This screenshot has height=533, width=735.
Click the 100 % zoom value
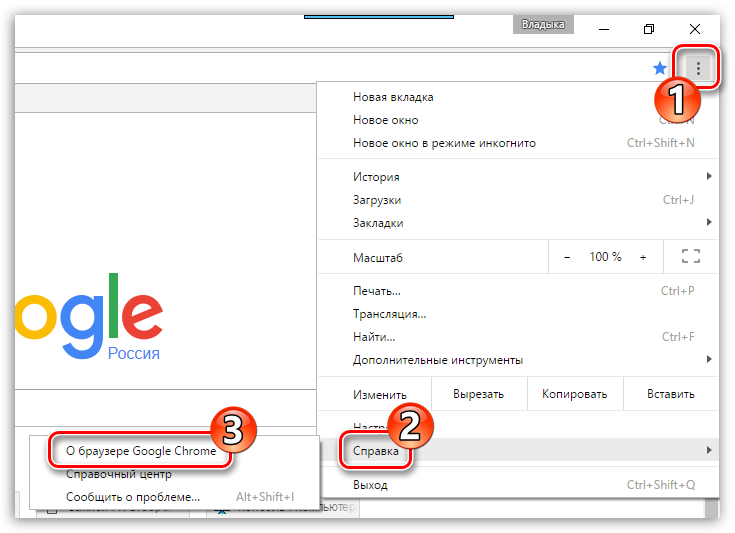pyautogui.click(x=605, y=256)
